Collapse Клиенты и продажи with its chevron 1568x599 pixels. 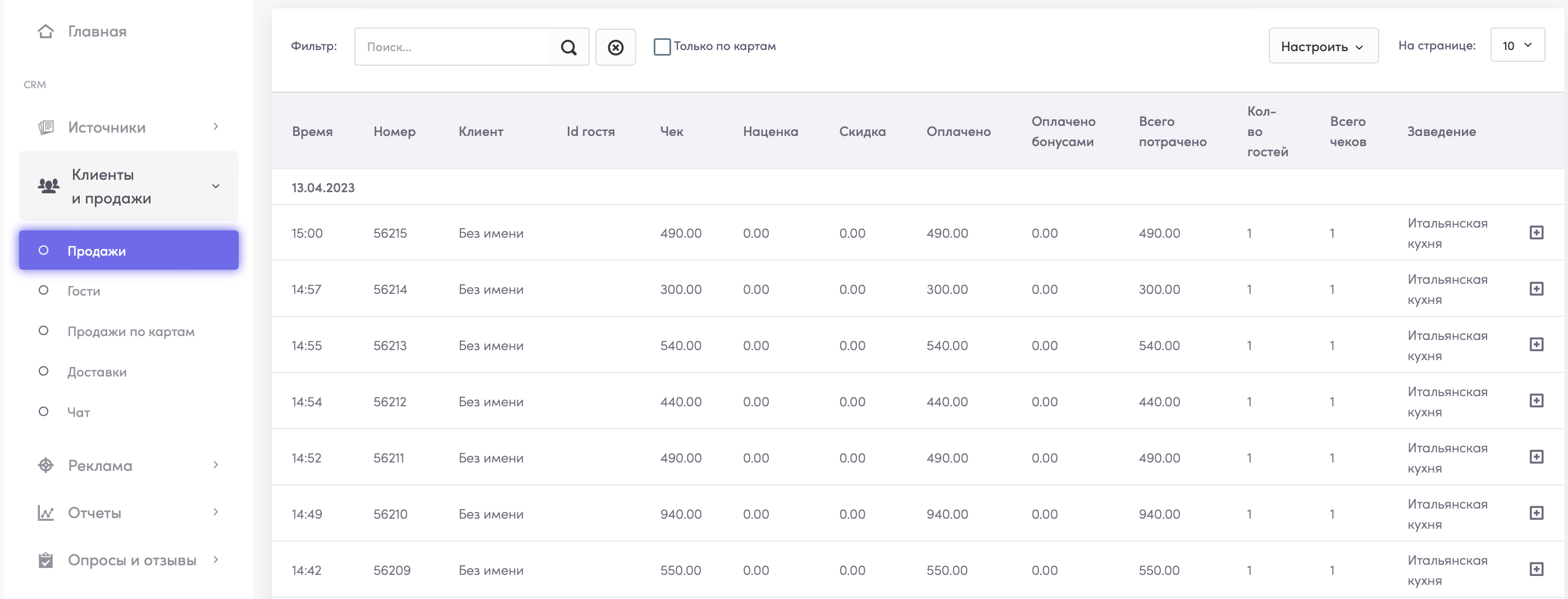click(216, 185)
